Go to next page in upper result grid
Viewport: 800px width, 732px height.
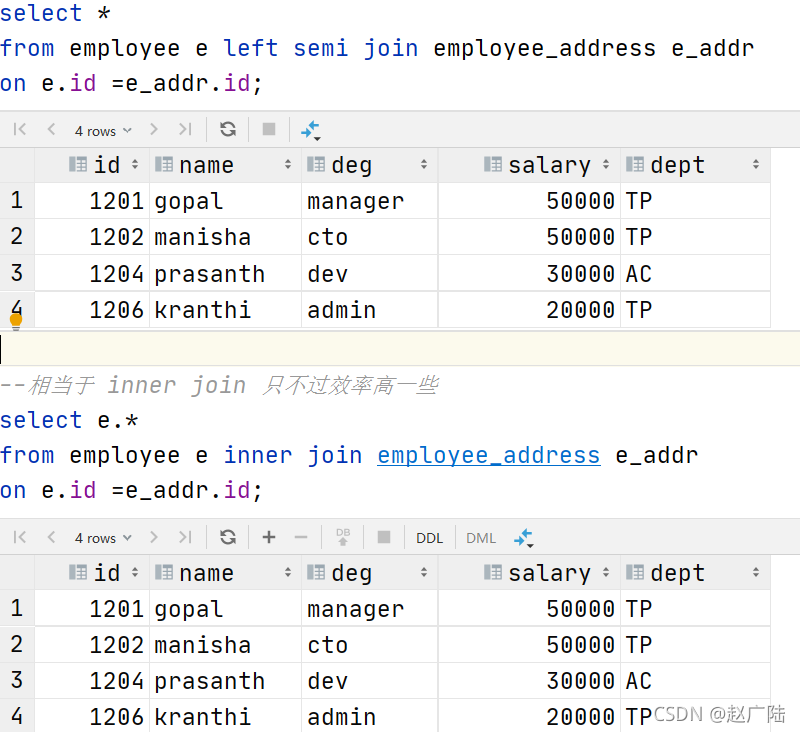click(154, 130)
